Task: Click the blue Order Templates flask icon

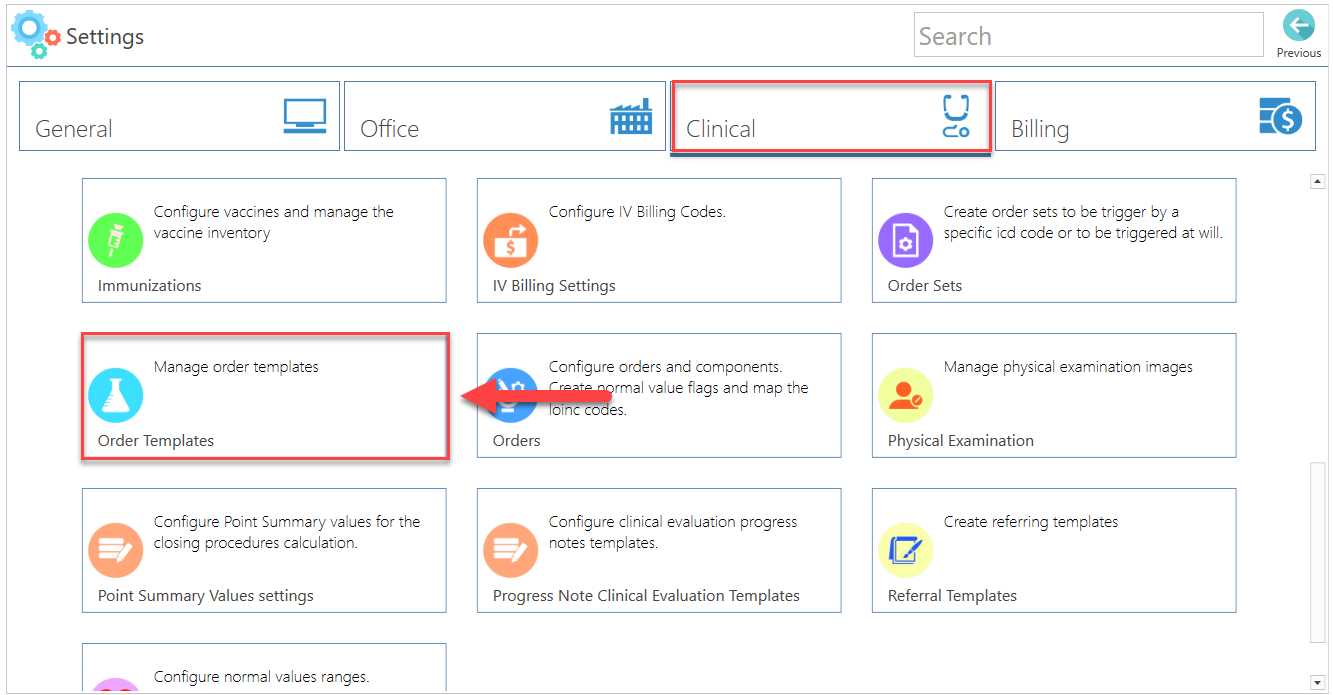Action: click(x=116, y=395)
